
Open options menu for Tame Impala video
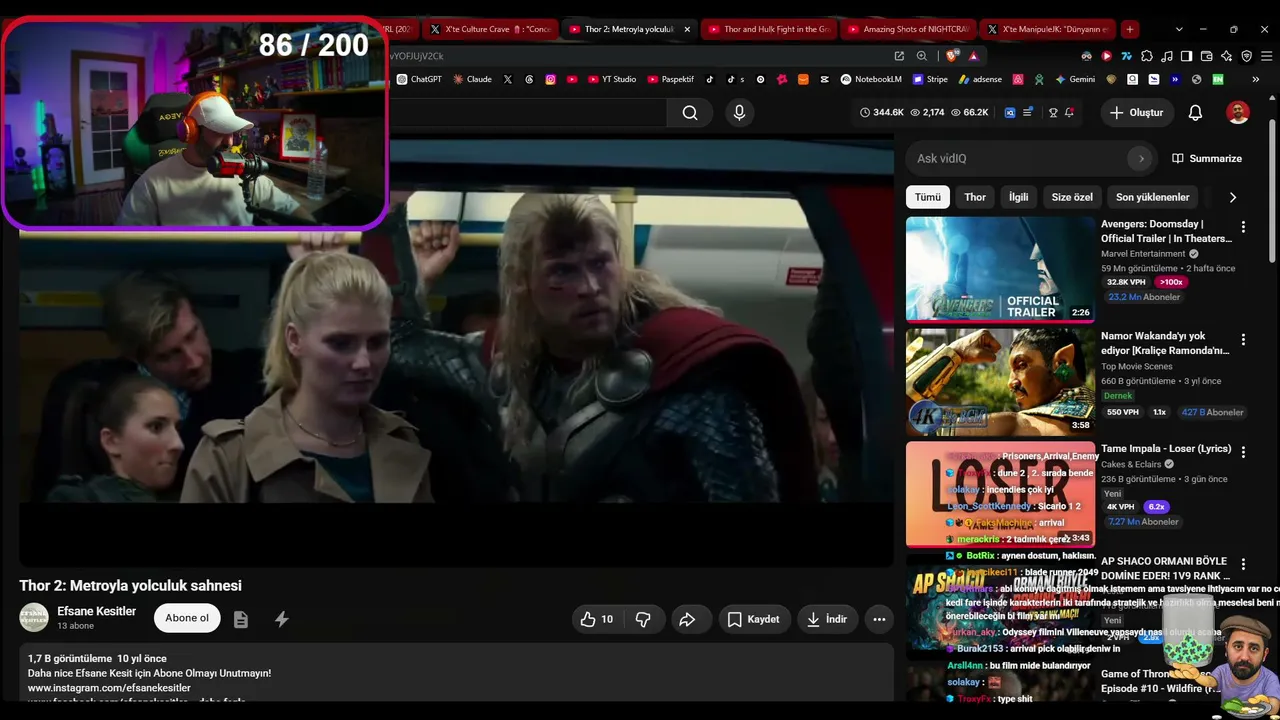[1243, 452]
